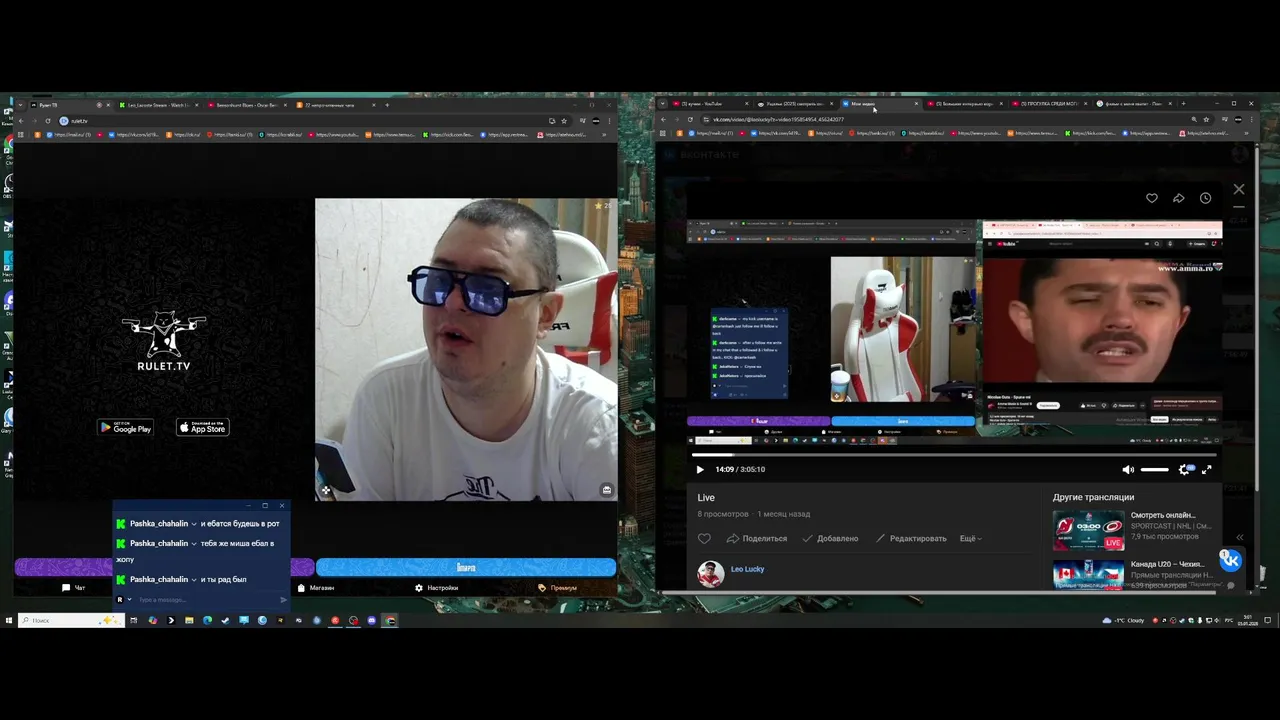Screen dimensions: 1280x720
Task: Like the video with the heart under the Live title
Action: pos(704,538)
